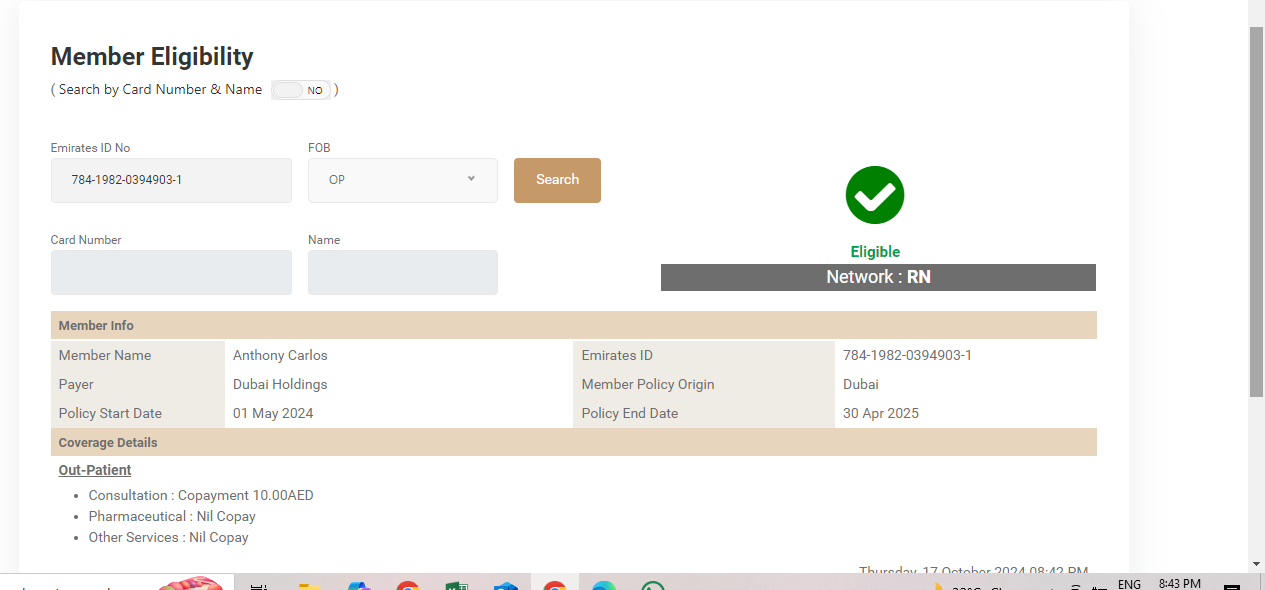Click the ENG language indicator in taskbar

[1129, 584]
